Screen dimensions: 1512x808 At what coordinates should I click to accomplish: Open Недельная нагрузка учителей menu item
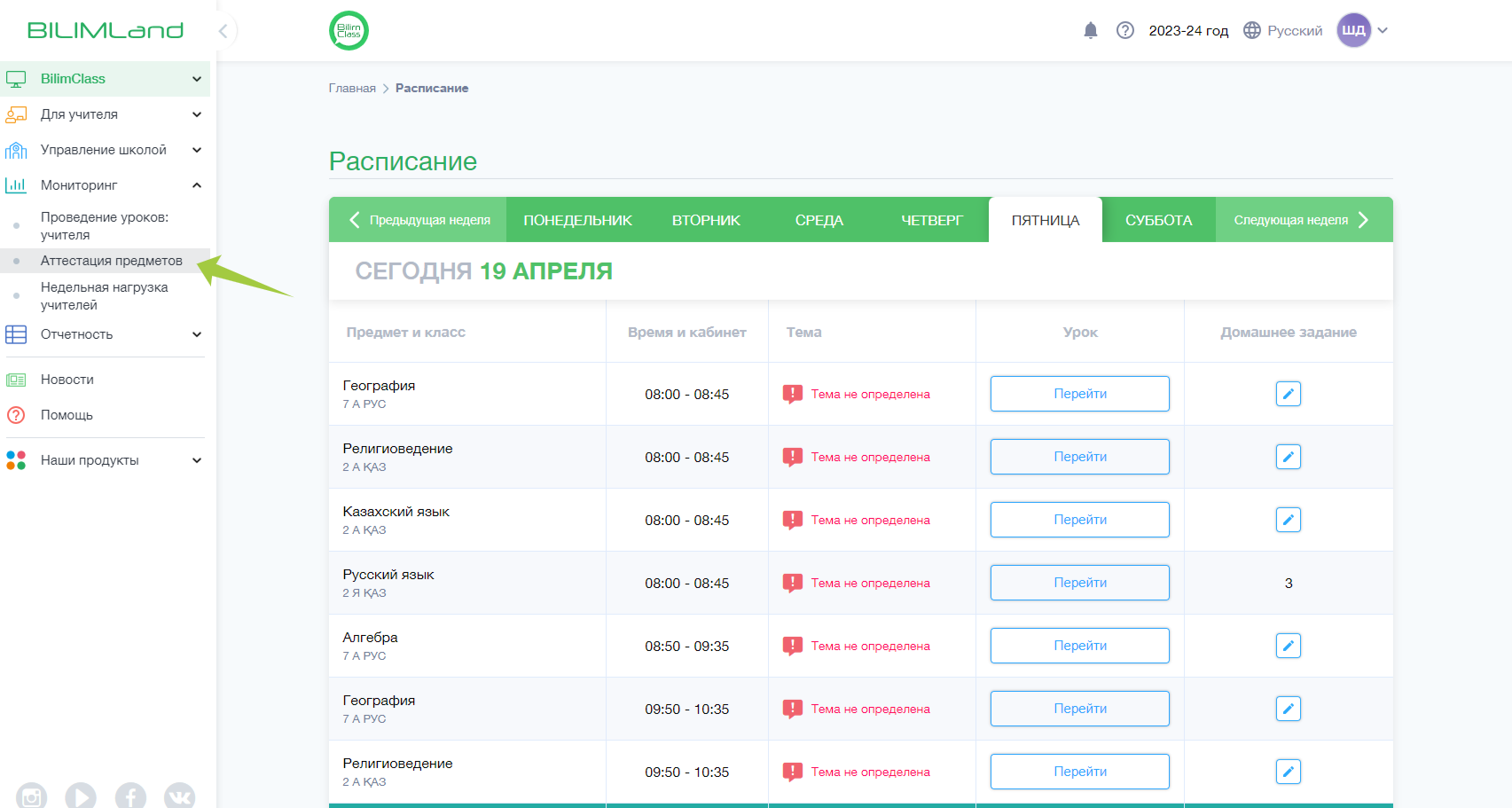click(105, 296)
